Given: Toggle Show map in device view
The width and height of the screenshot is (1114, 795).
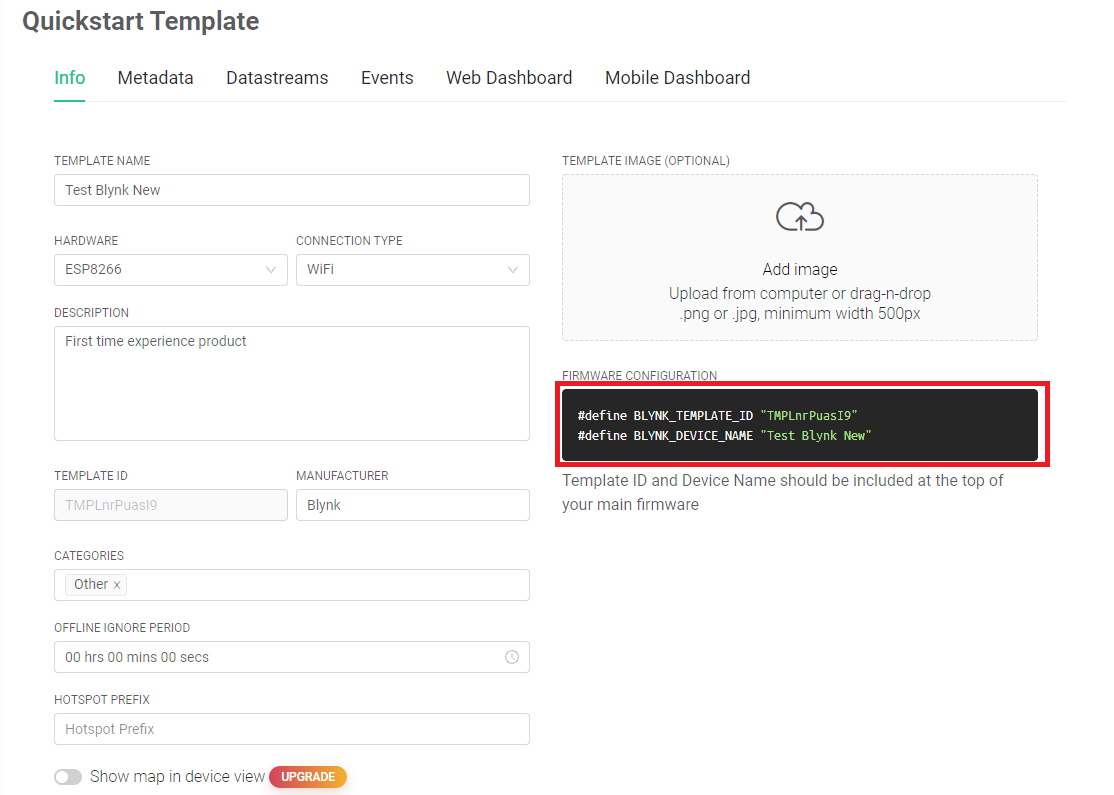Looking at the screenshot, I should tap(68, 777).
